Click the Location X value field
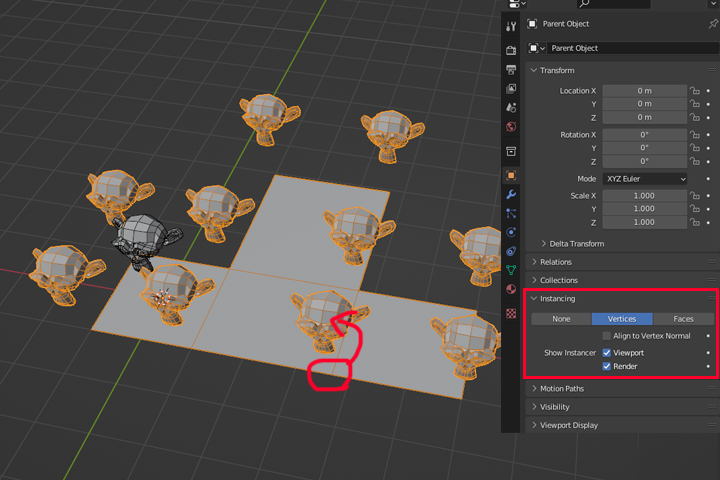The height and width of the screenshot is (480, 720). (x=645, y=91)
